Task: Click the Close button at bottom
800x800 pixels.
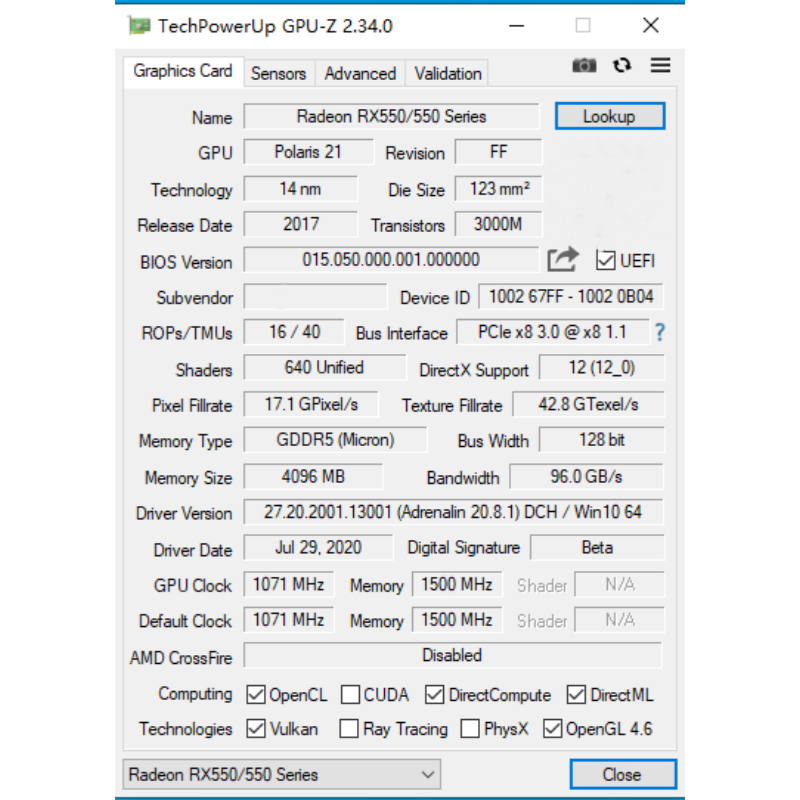Action: click(x=623, y=774)
